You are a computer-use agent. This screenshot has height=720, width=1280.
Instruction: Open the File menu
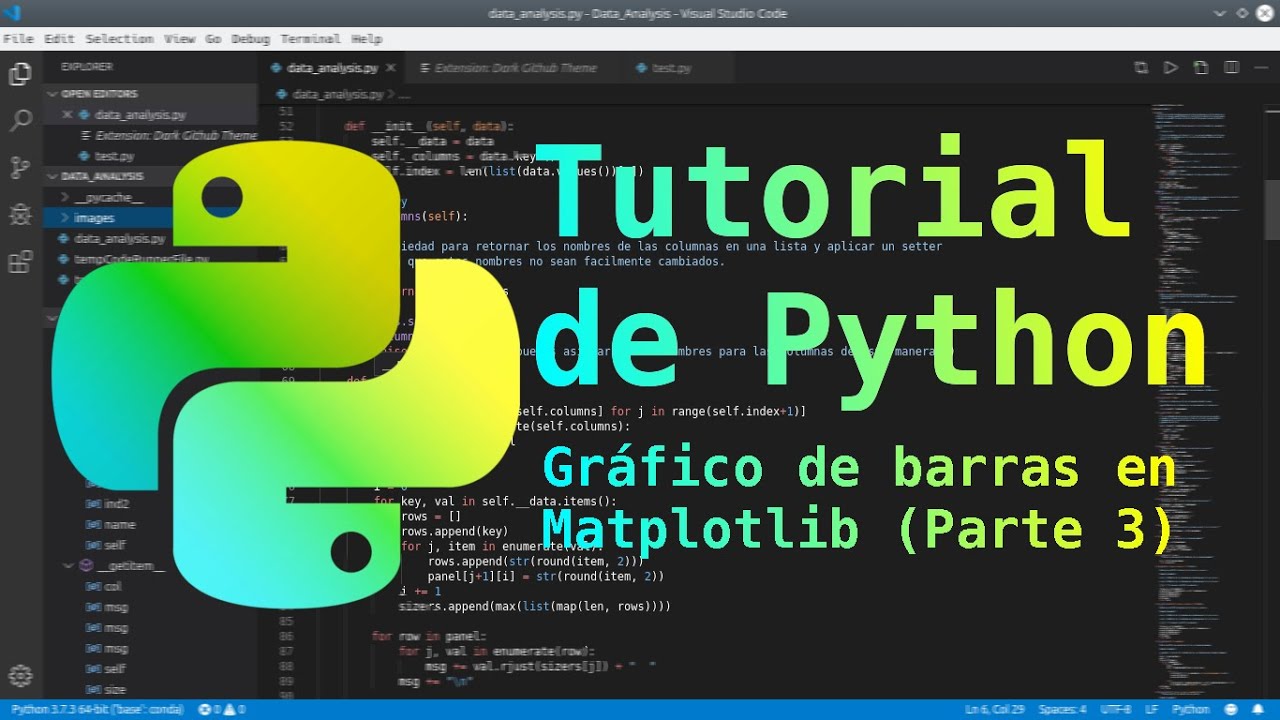pos(18,38)
